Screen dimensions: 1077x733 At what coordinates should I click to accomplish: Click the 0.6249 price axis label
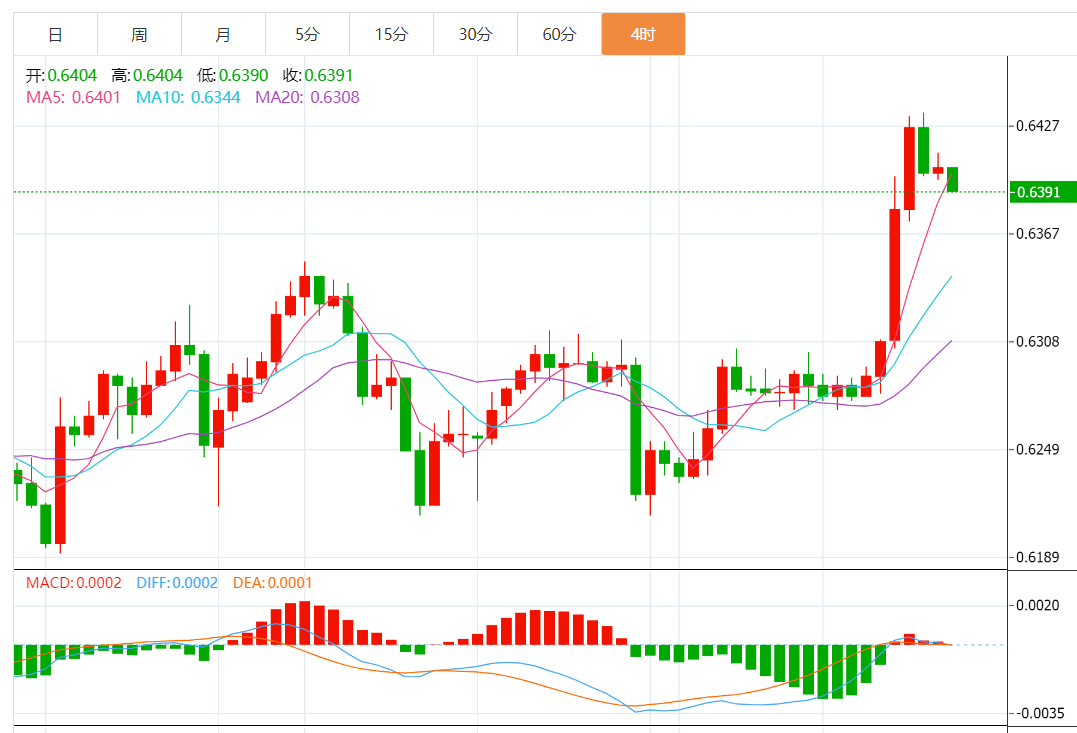click(1038, 449)
